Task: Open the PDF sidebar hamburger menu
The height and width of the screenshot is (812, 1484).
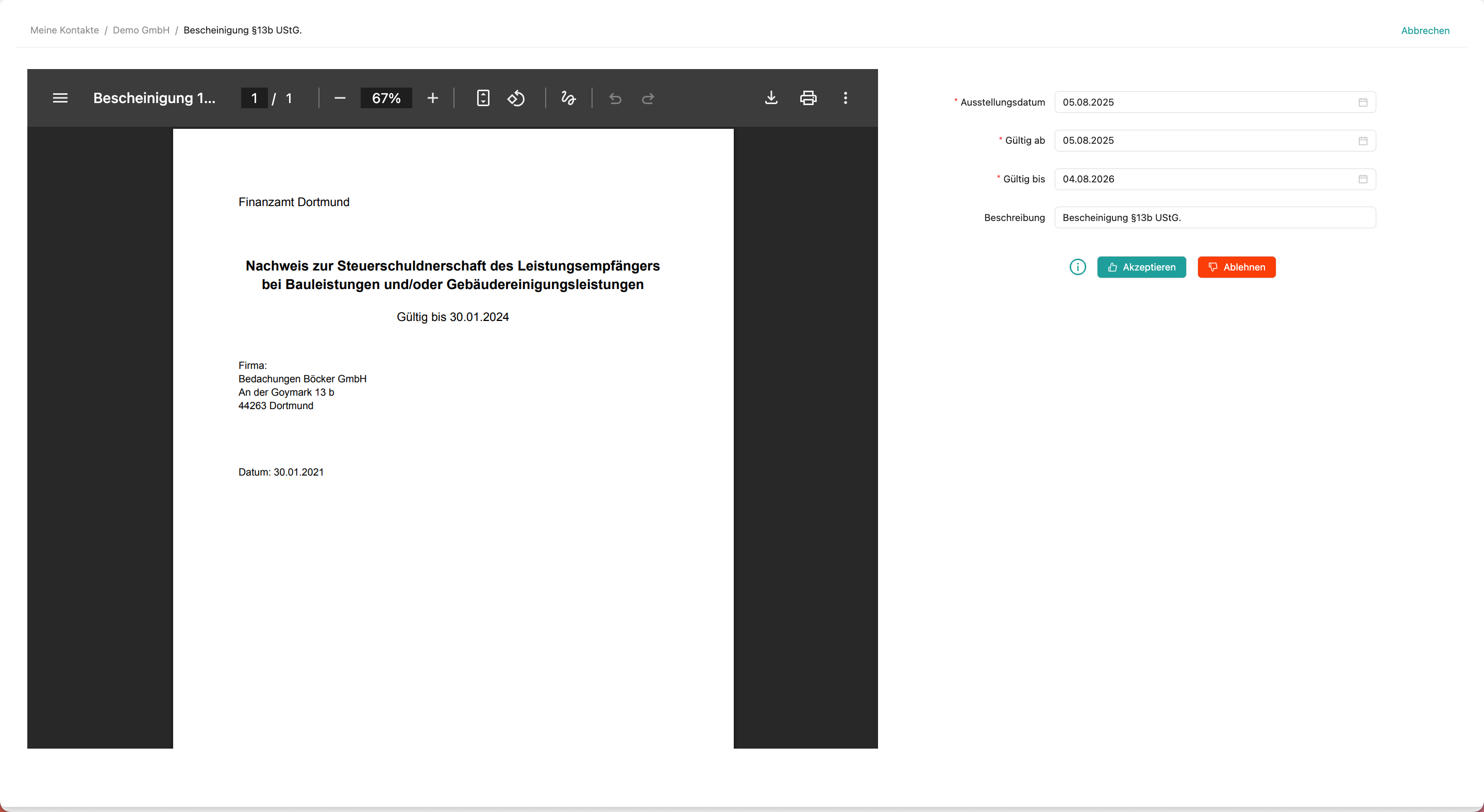Action: point(60,98)
